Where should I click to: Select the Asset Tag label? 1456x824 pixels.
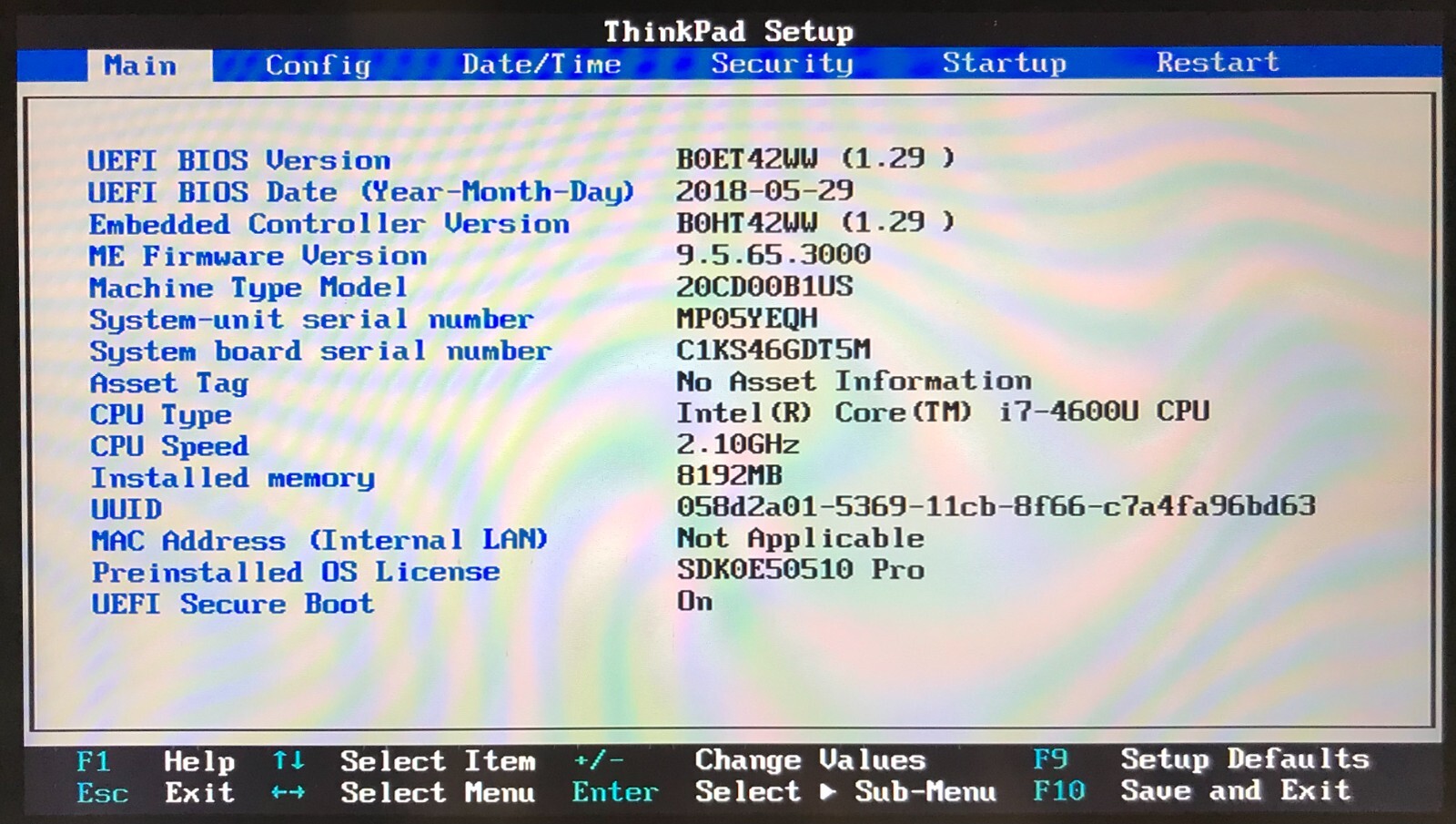(x=169, y=383)
